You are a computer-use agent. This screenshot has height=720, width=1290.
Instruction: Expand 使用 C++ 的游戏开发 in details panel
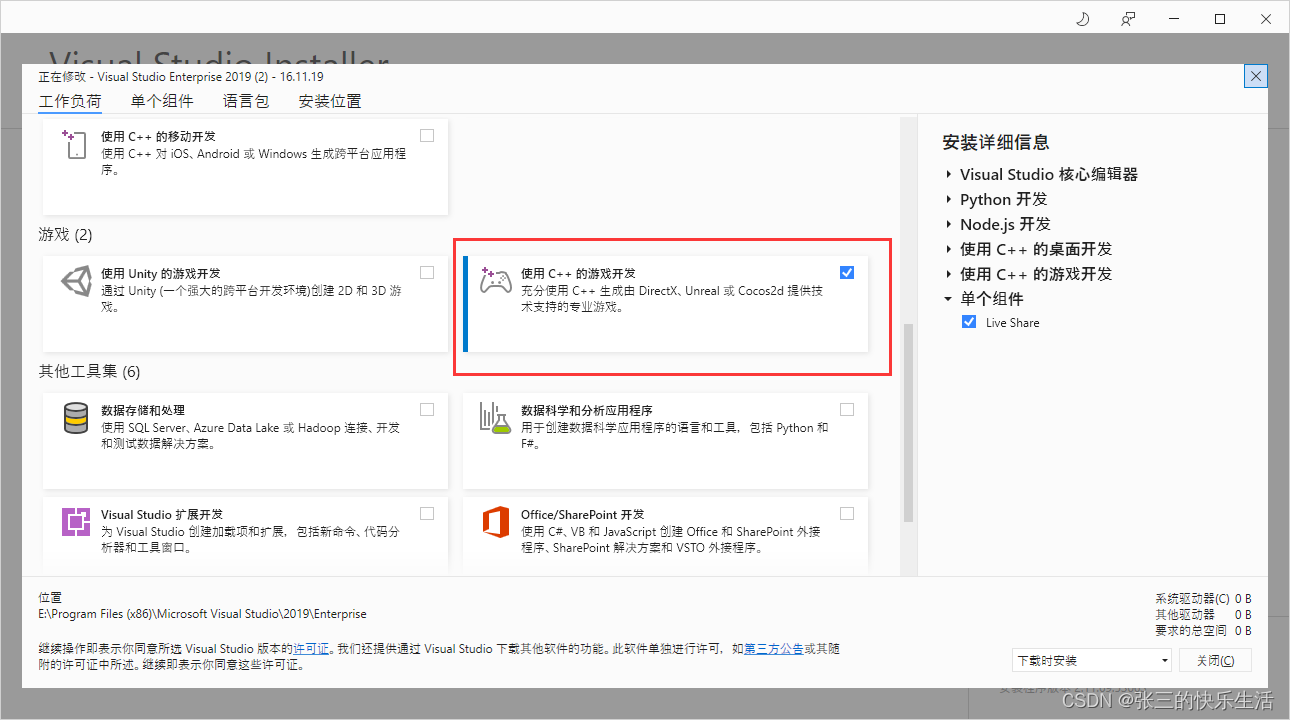948,274
